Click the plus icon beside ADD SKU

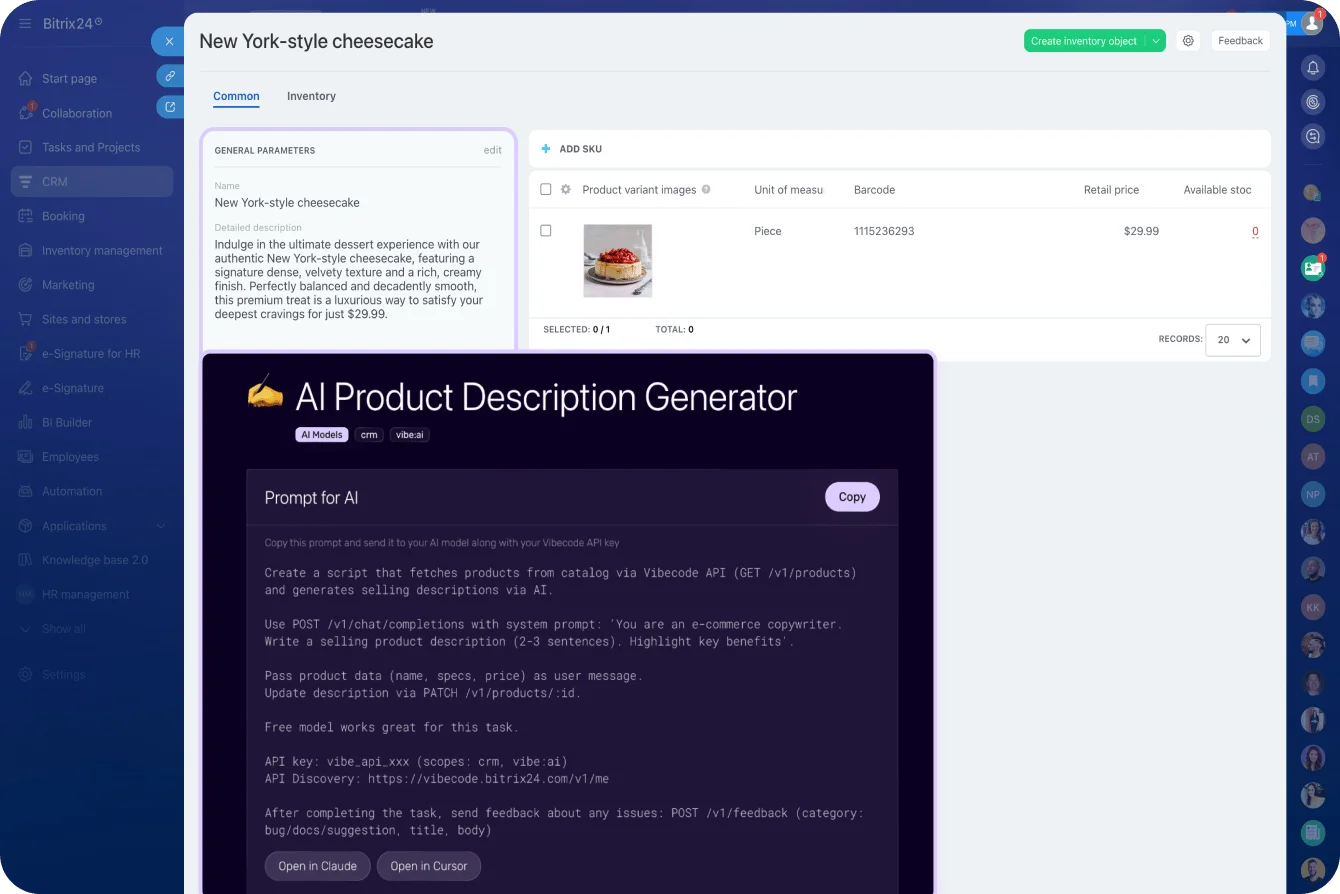pyautogui.click(x=546, y=149)
